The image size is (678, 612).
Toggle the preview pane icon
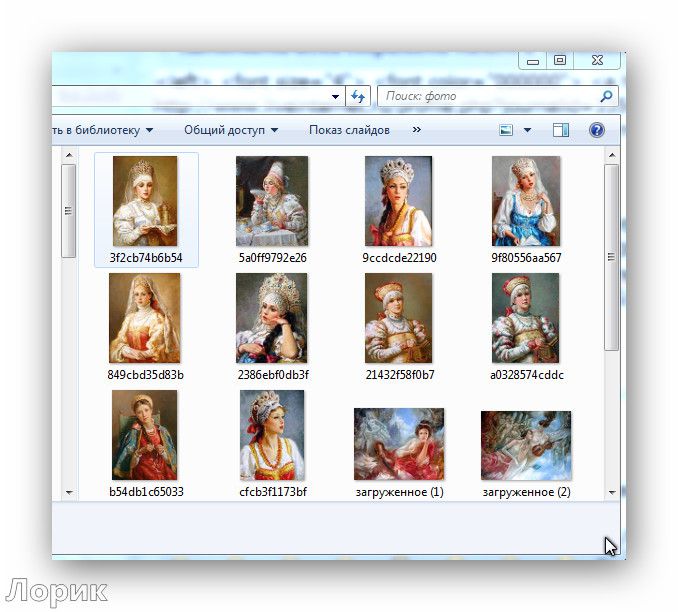tap(561, 130)
